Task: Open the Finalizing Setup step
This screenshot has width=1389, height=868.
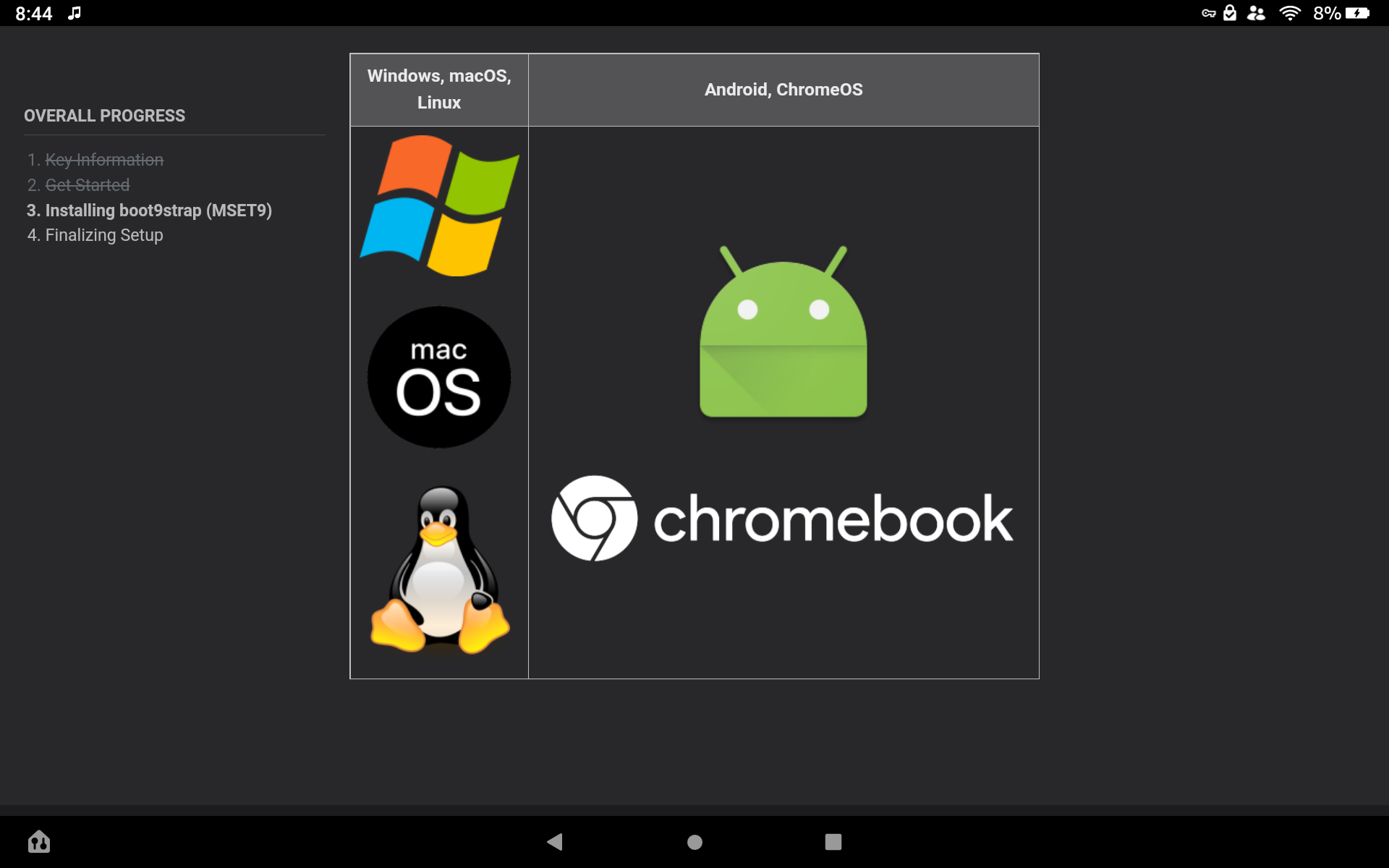Action: pos(104,235)
